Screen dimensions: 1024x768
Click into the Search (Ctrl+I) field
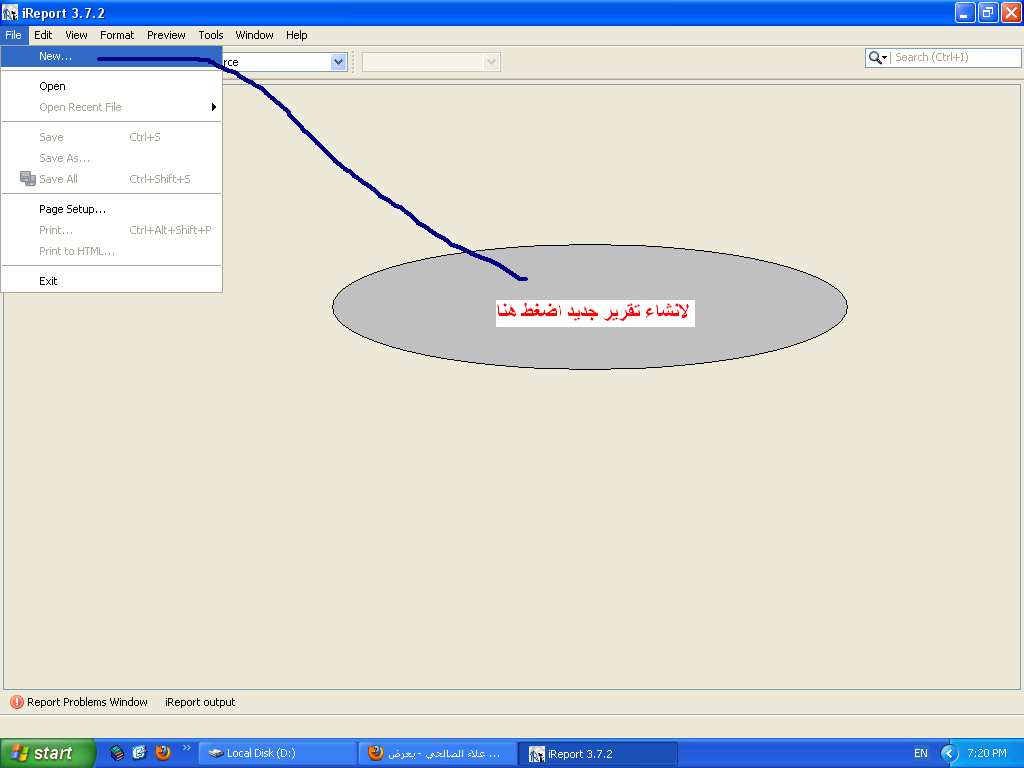[956, 57]
